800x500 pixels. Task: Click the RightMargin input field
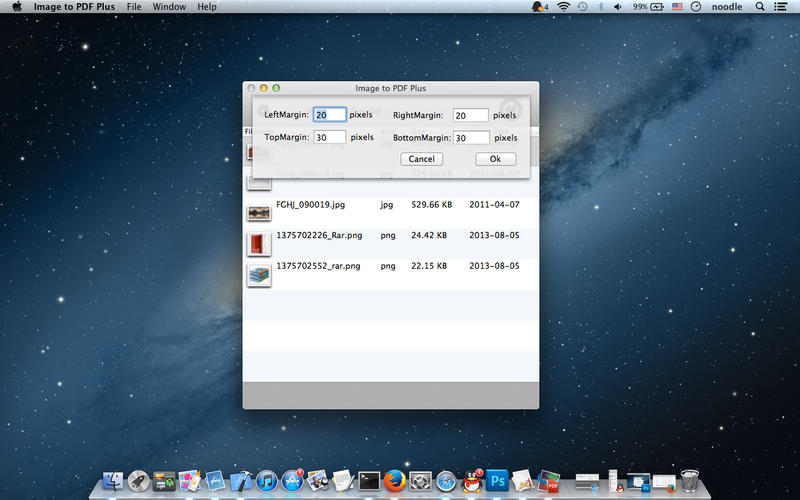[470, 115]
